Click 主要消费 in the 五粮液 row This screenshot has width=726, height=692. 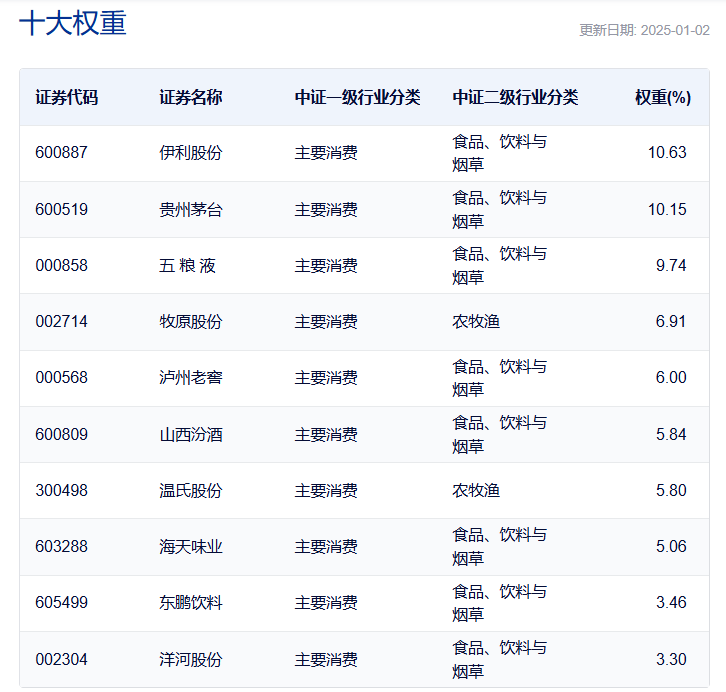tap(326, 265)
